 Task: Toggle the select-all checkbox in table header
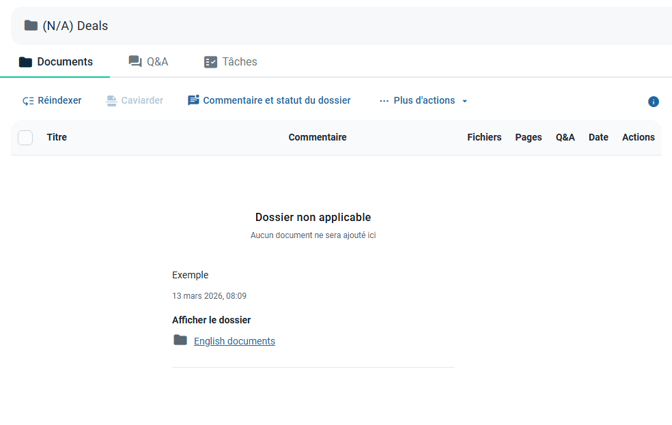point(26,138)
